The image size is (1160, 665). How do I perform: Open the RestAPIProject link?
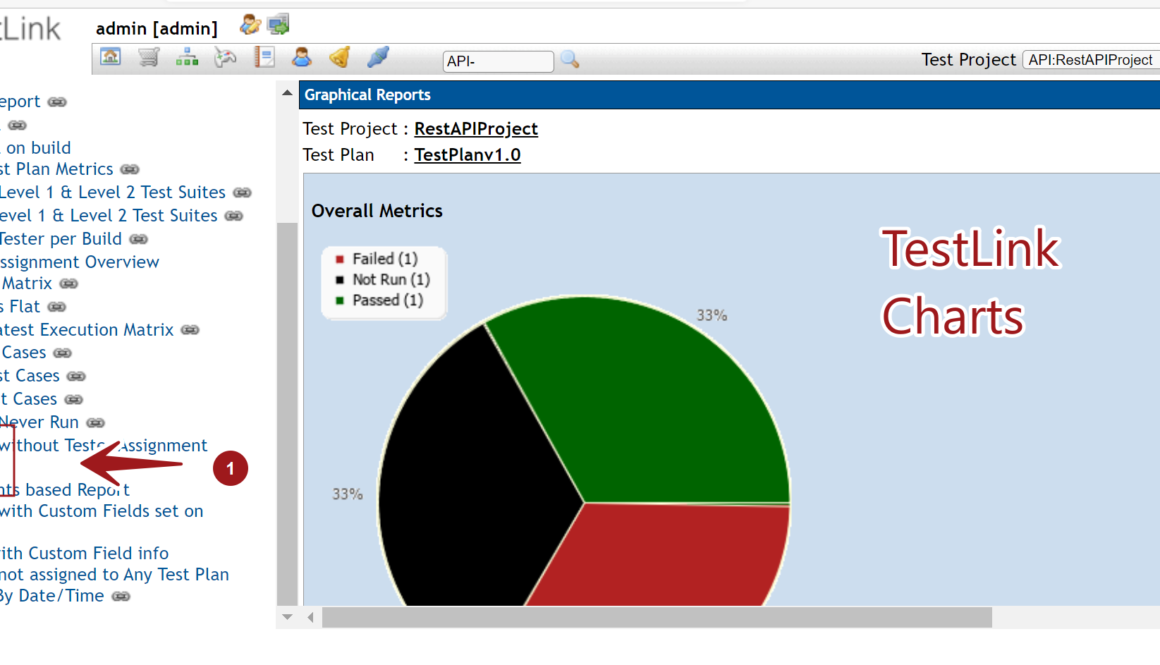(x=476, y=129)
